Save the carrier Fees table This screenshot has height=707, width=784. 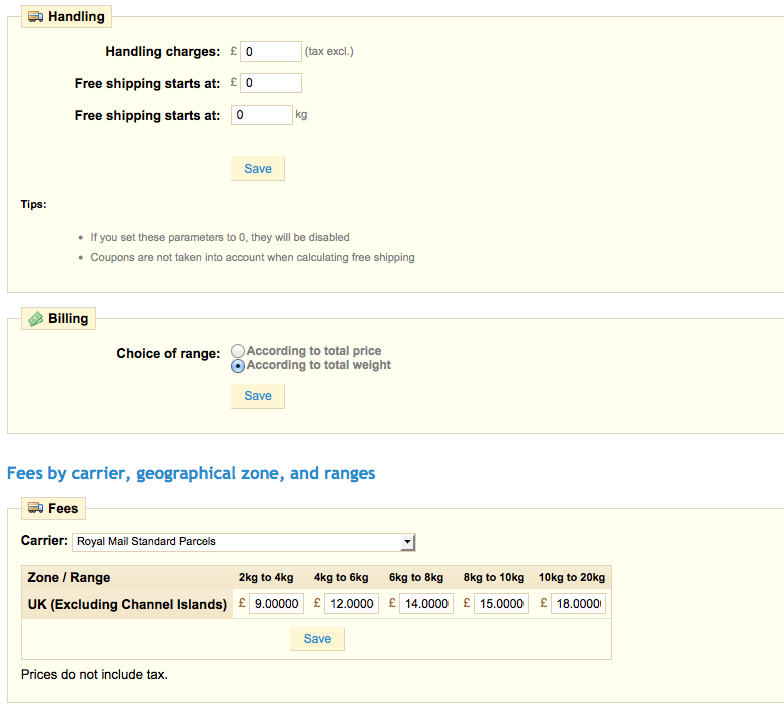point(317,639)
